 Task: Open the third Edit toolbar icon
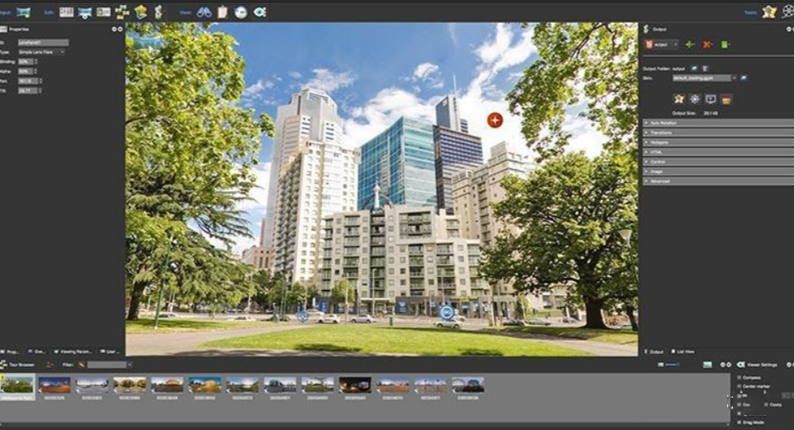103,12
